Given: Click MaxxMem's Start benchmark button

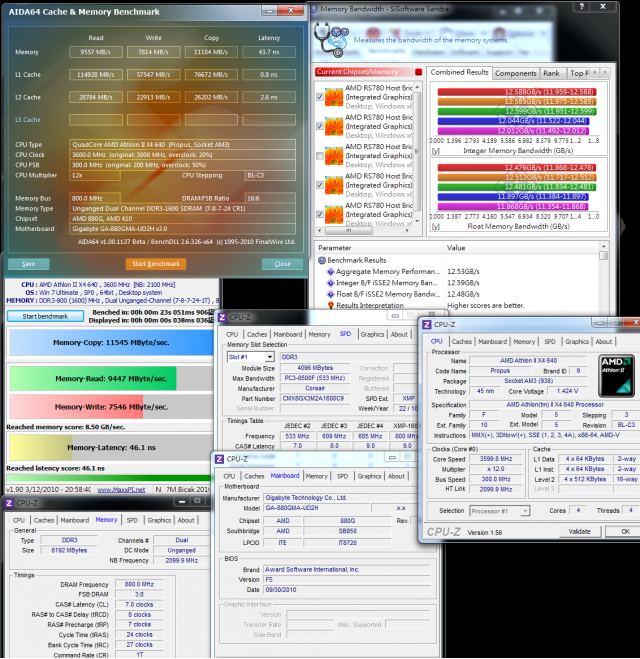Looking at the screenshot, I should point(45,316).
